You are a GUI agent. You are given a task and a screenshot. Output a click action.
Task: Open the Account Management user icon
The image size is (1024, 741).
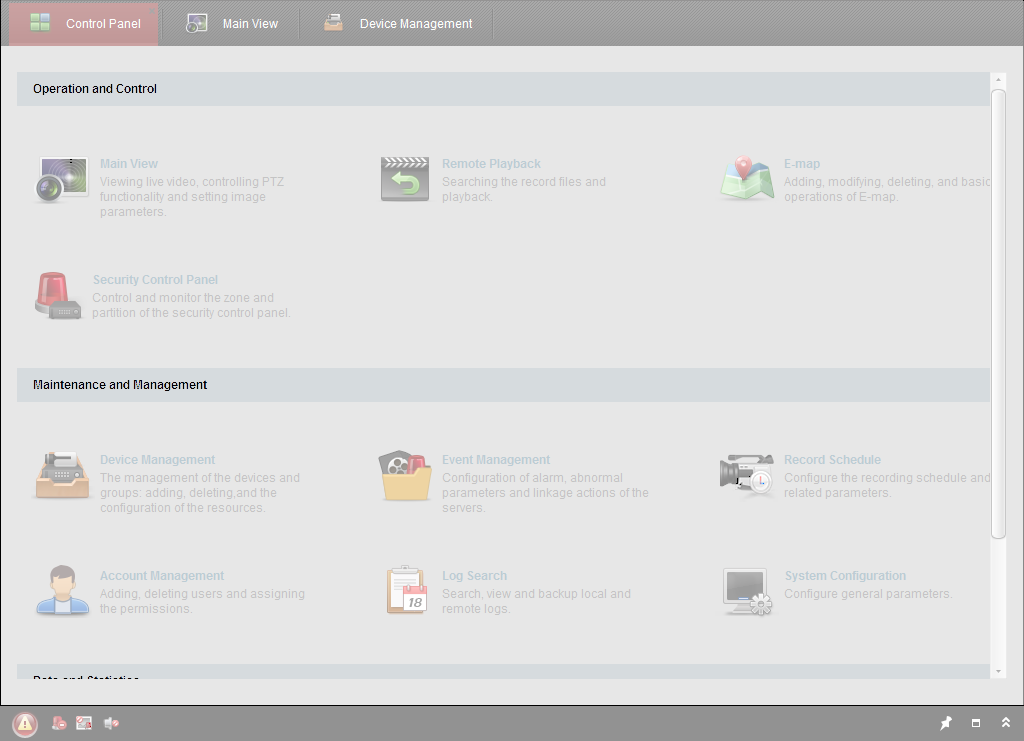click(x=62, y=590)
